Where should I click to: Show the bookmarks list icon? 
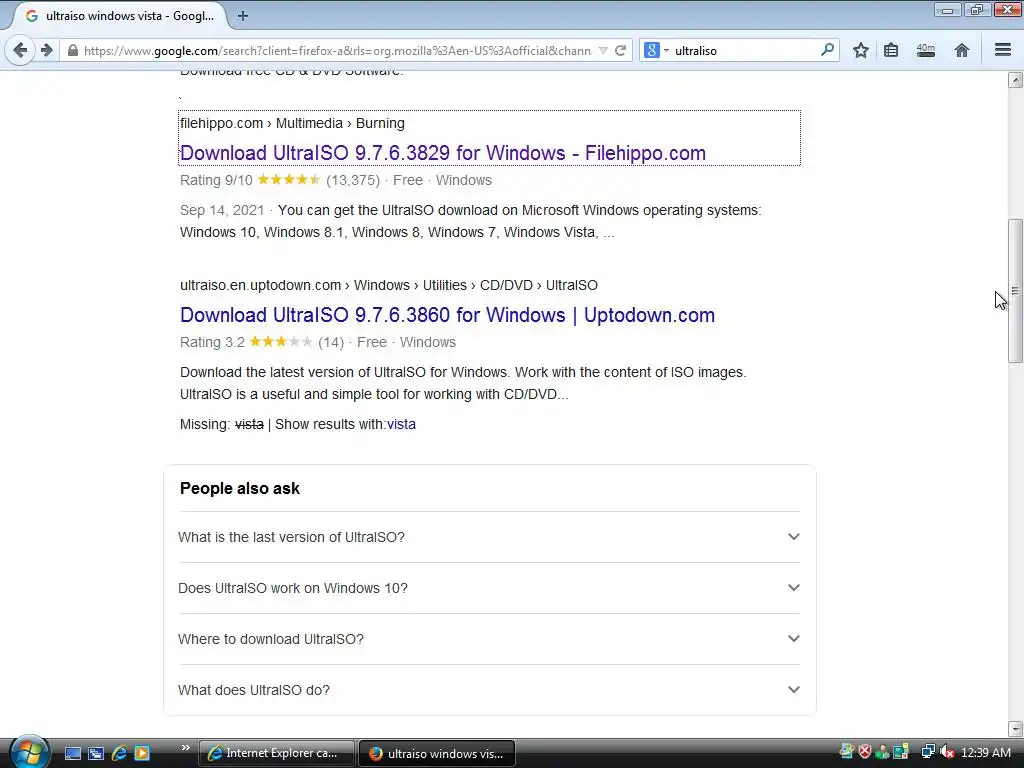tap(891, 50)
